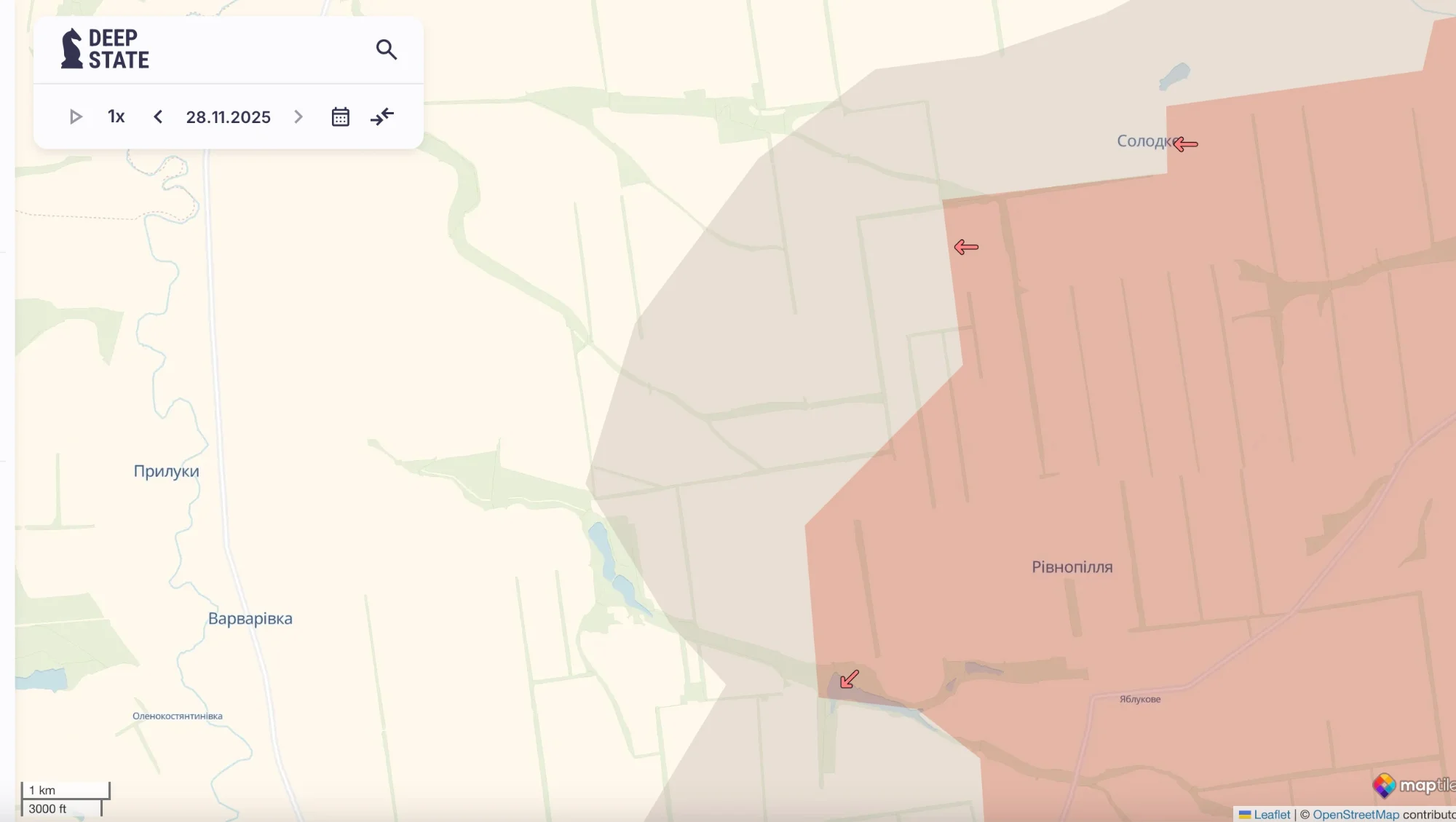1456x822 pixels.
Task: Click the compare/collapse arrows icon
Action: pyautogui.click(x=382, y=116)
